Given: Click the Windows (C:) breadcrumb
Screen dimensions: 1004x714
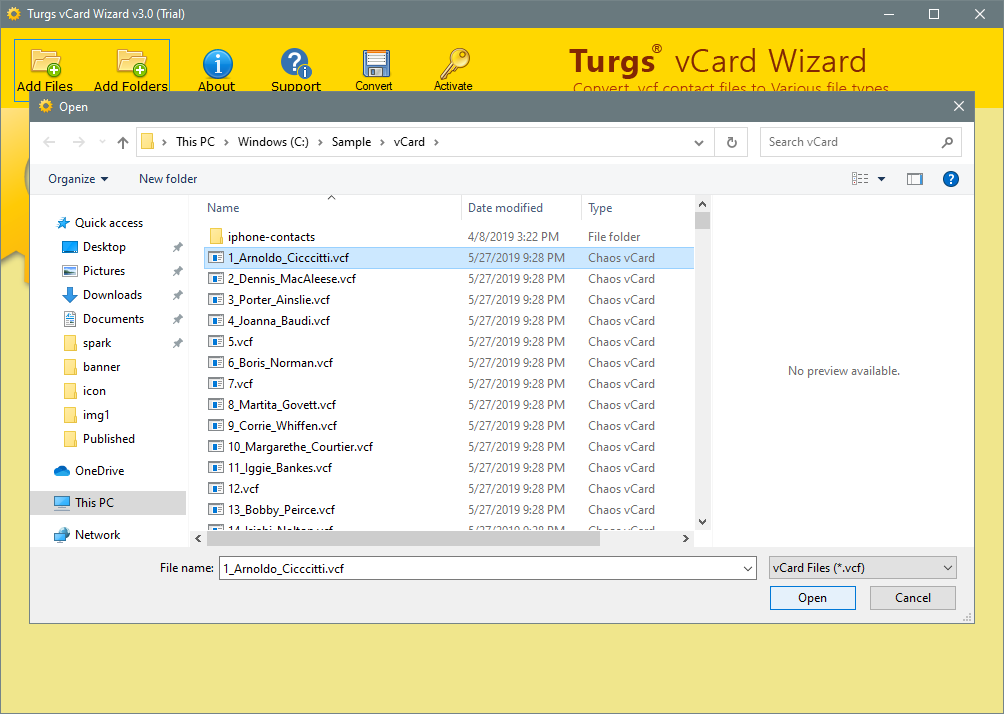Looking at the screenshot, I should point(273,142).
